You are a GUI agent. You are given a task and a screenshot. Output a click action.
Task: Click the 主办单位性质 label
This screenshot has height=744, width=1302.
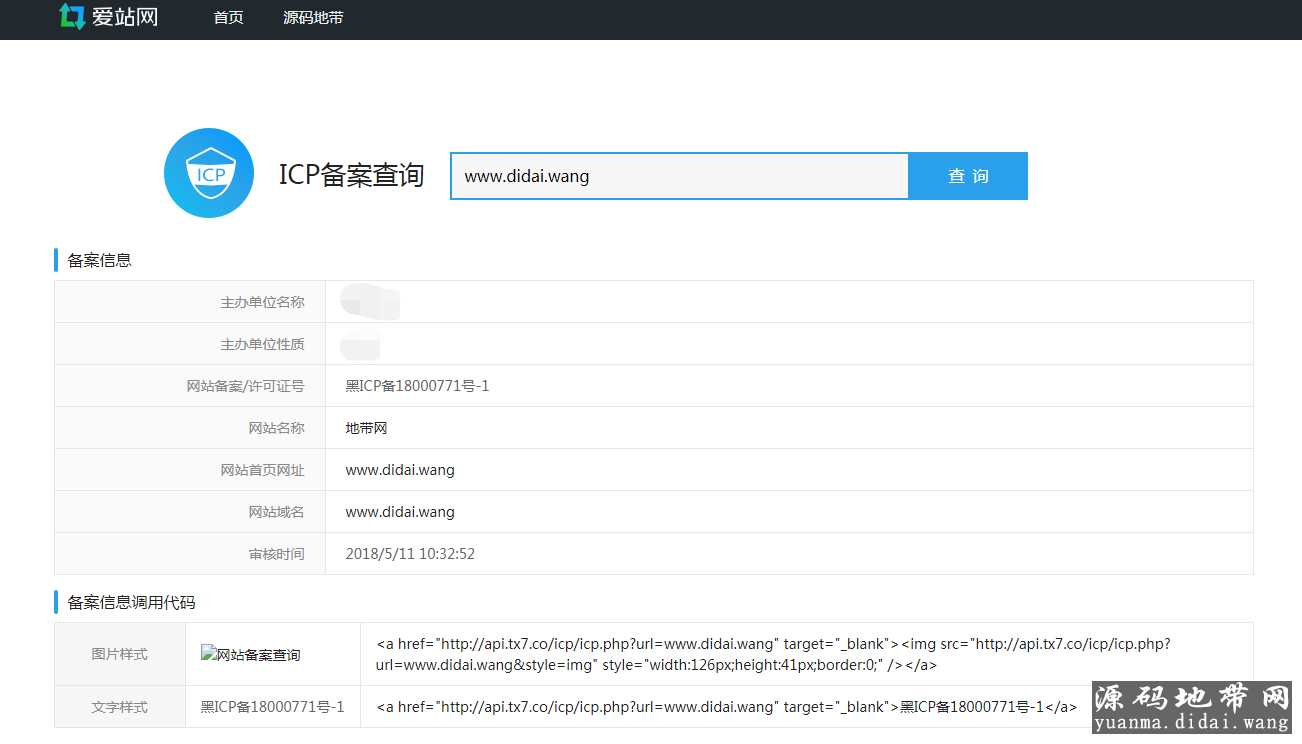coord(262,344)
